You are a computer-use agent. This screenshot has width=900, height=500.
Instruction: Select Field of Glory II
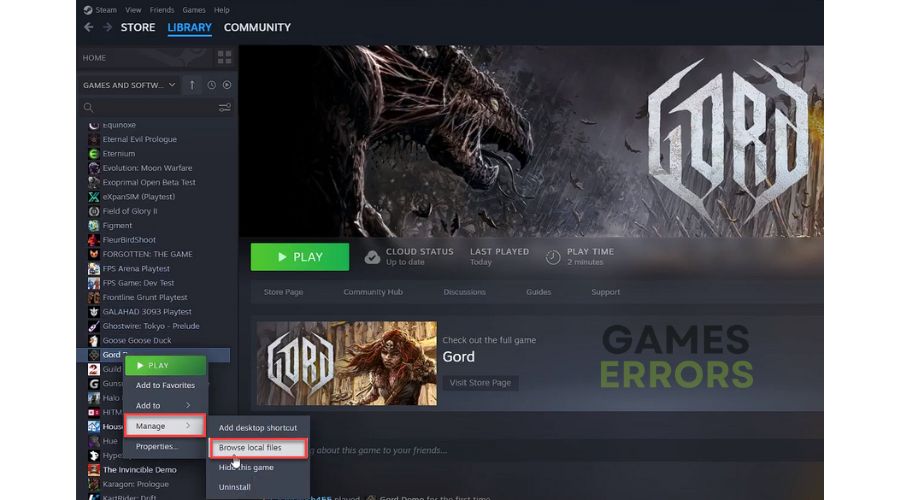click(x=130, y=211)
